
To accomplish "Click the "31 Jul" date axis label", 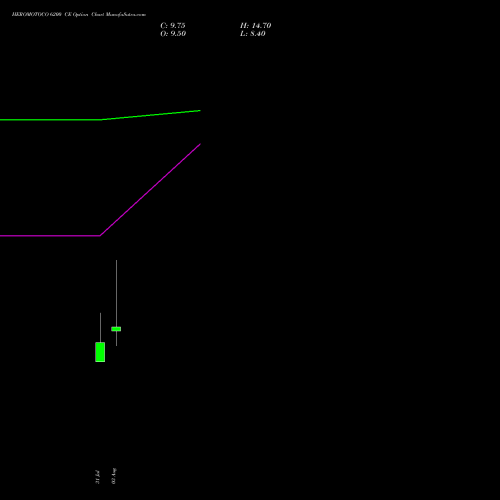I will [x=97, y=477].
